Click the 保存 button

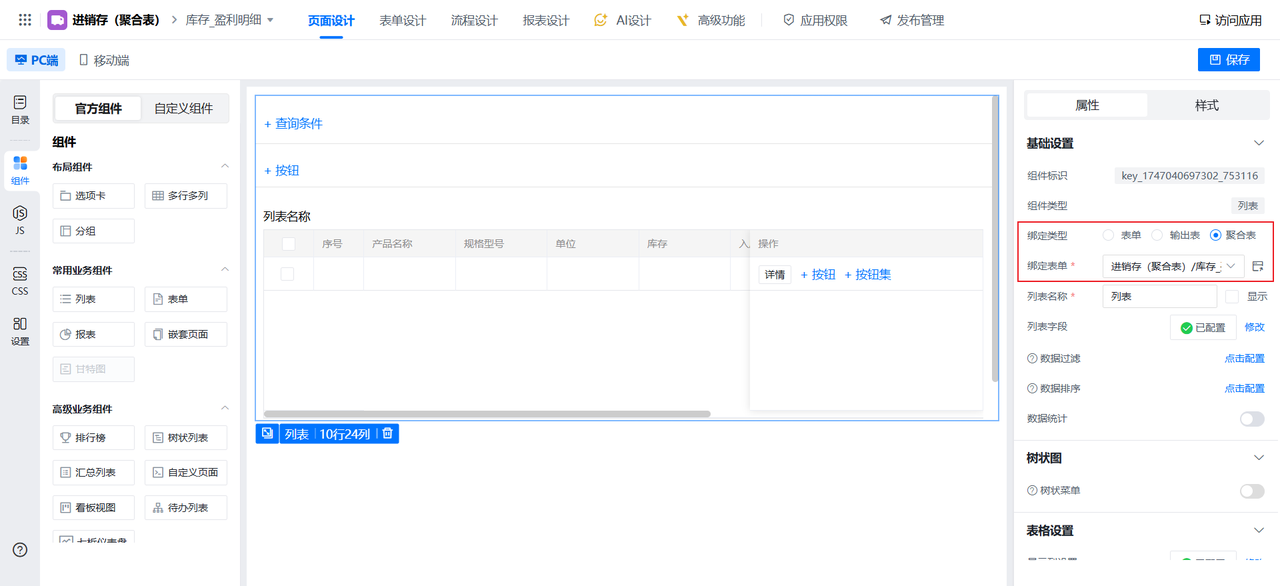1228,60
